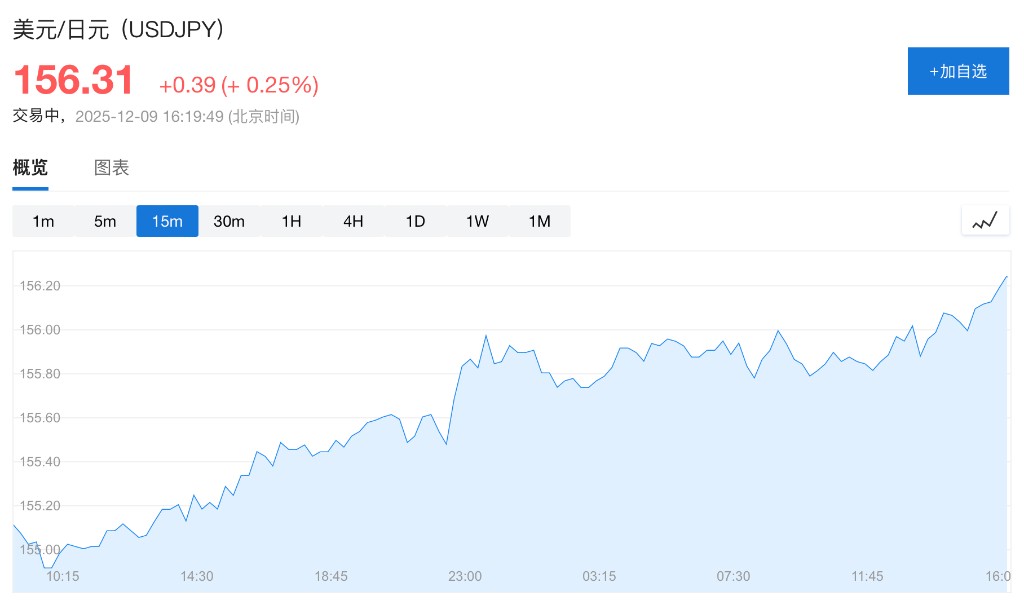Choose the 1H interval
This screenshot has width=1024, height=606.
[291, 221]
